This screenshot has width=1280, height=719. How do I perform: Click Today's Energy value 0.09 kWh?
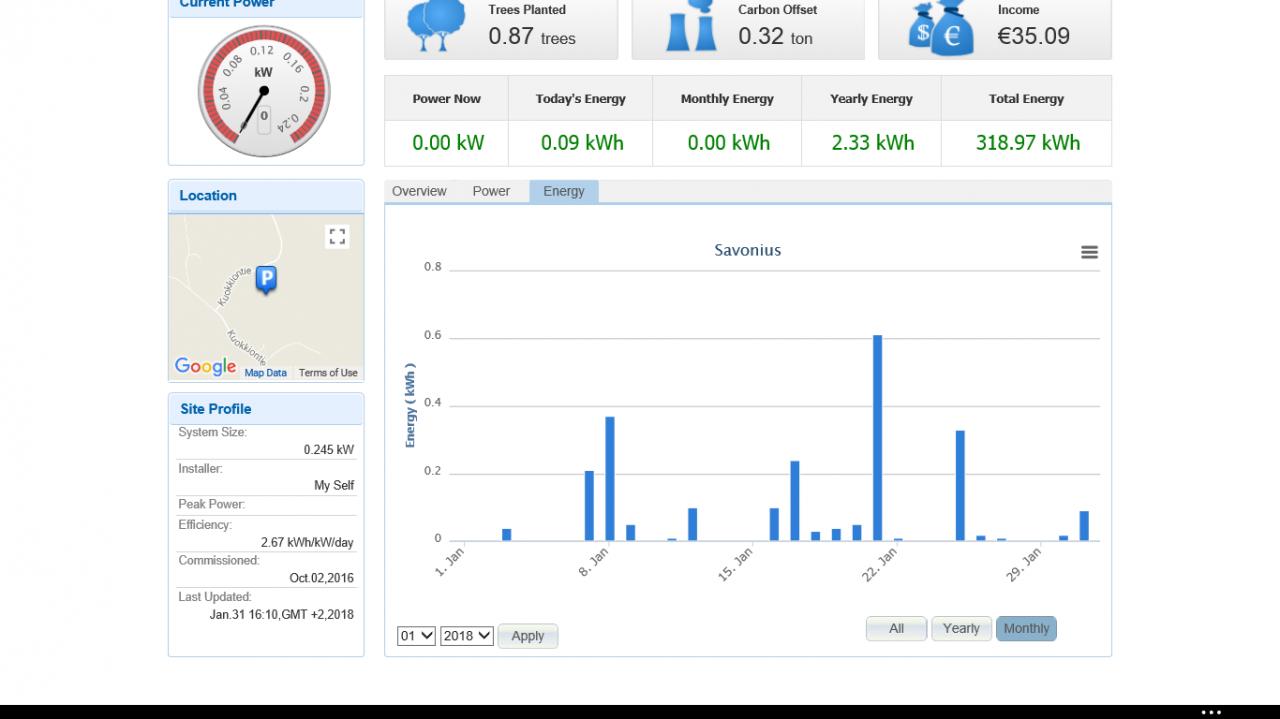pyautogui.click(x=582, y=143)
